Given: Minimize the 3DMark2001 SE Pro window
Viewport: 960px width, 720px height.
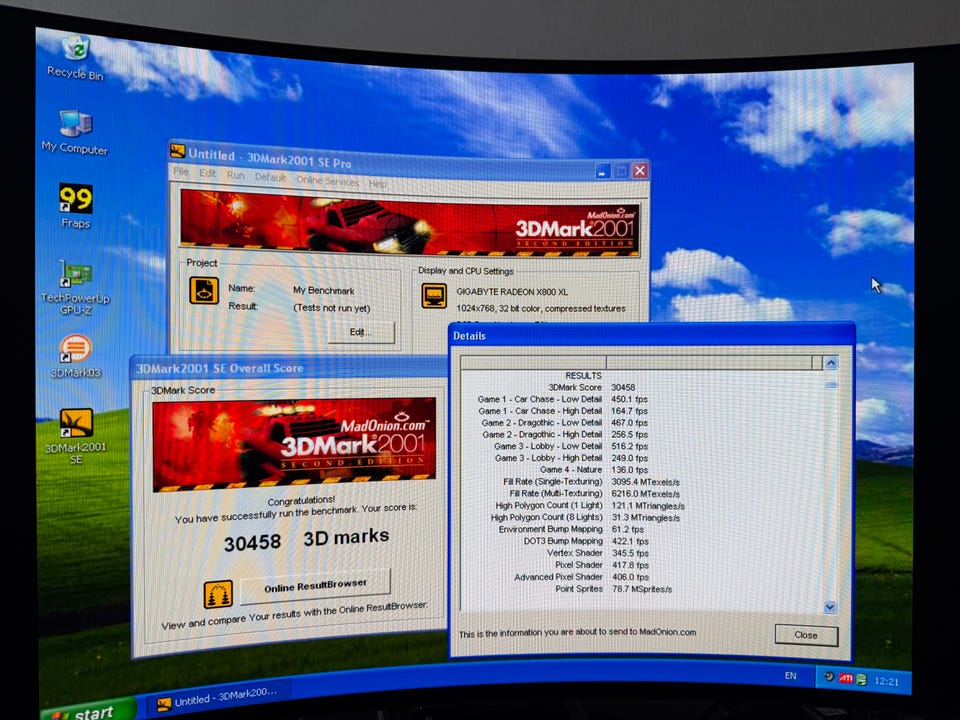Looking at the screenshot, I should pos(603,171).
